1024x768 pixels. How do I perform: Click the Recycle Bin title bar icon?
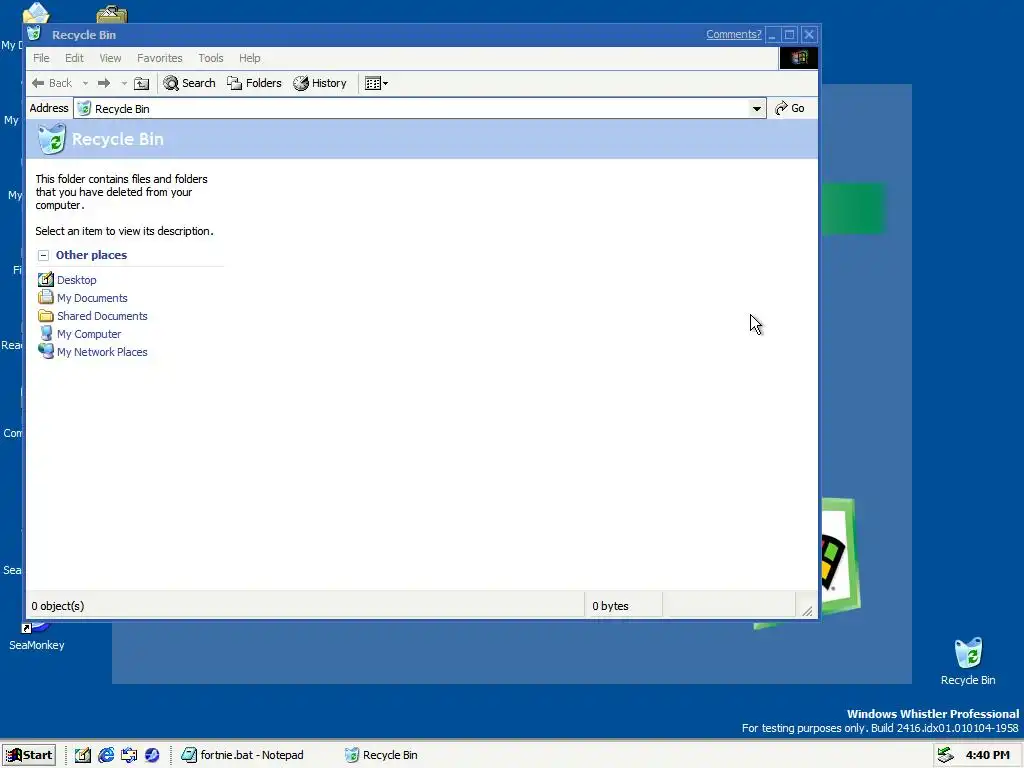(x=34, y=34)
